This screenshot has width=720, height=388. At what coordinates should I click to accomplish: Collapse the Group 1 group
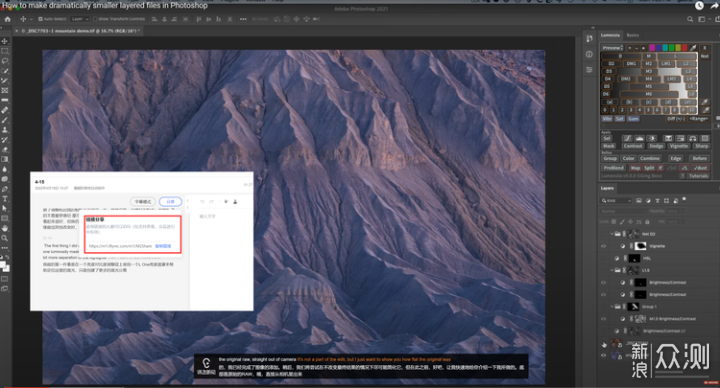[612, 306]
